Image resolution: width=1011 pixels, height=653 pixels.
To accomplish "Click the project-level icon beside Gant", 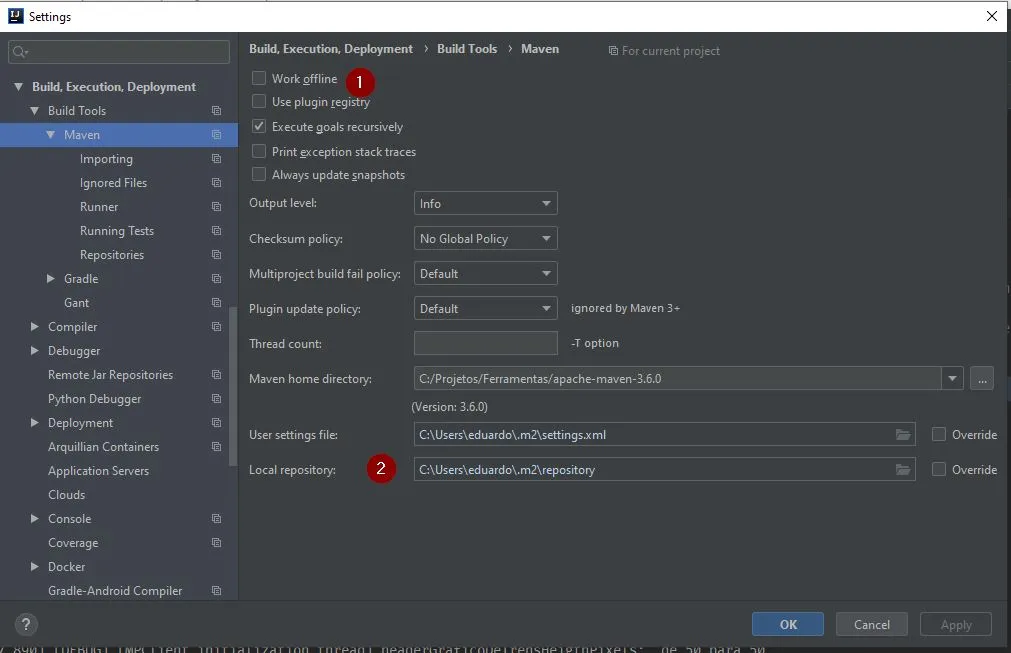I will coord(217,303).
